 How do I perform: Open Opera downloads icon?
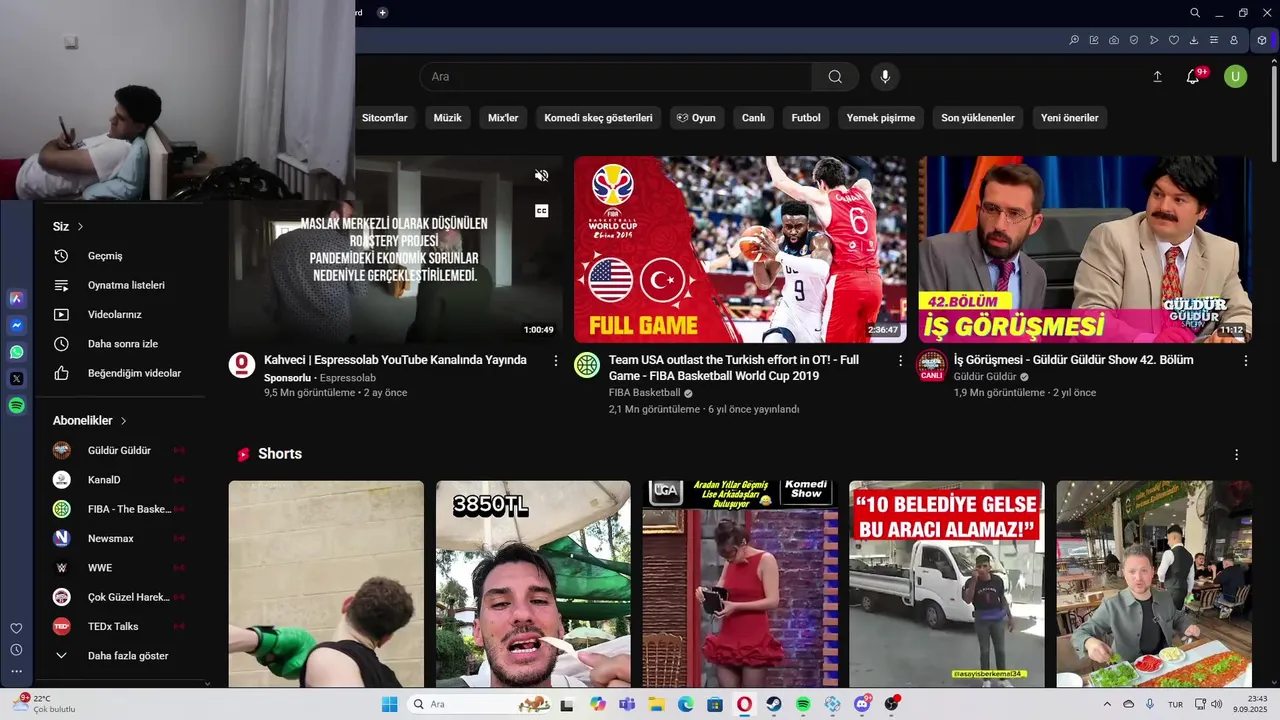pyautogui.click(x=1194, y=40)
